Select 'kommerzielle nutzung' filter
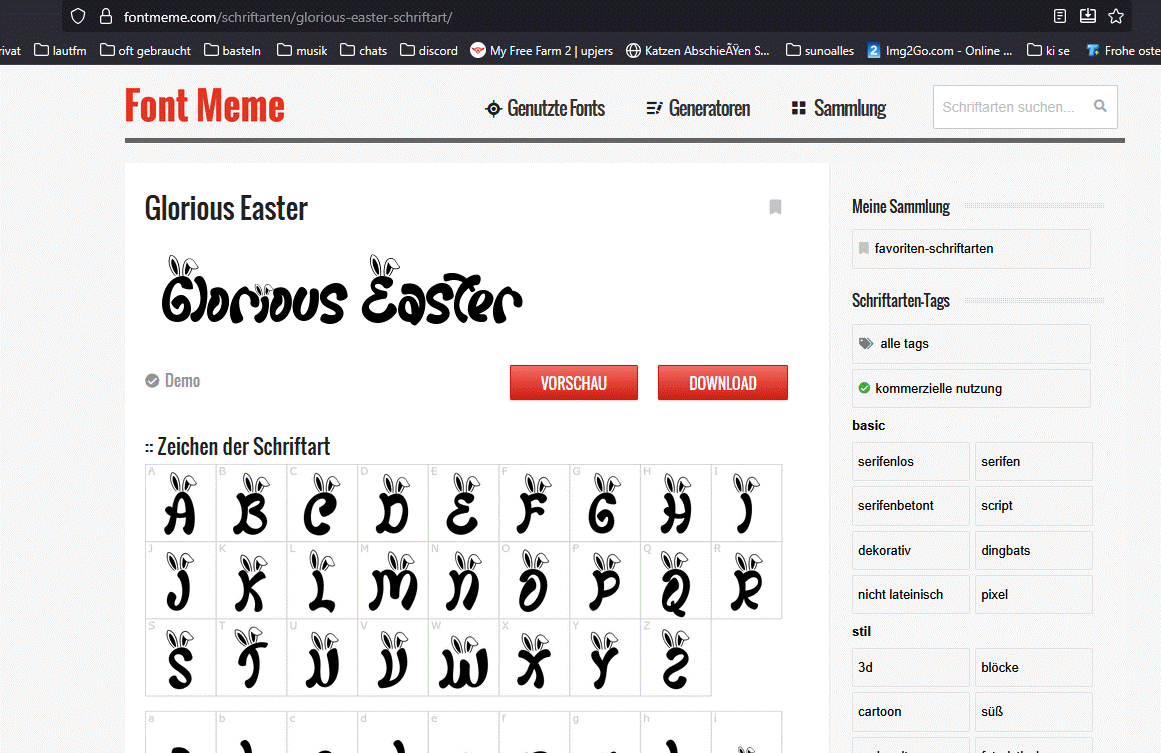Screen dimensions: 1161x753 point(937,388)
